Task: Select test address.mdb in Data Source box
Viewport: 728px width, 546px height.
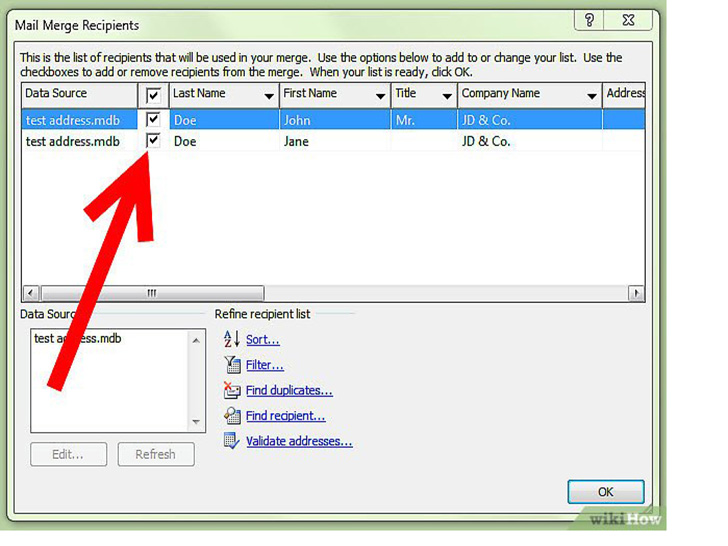Action: 78,338
